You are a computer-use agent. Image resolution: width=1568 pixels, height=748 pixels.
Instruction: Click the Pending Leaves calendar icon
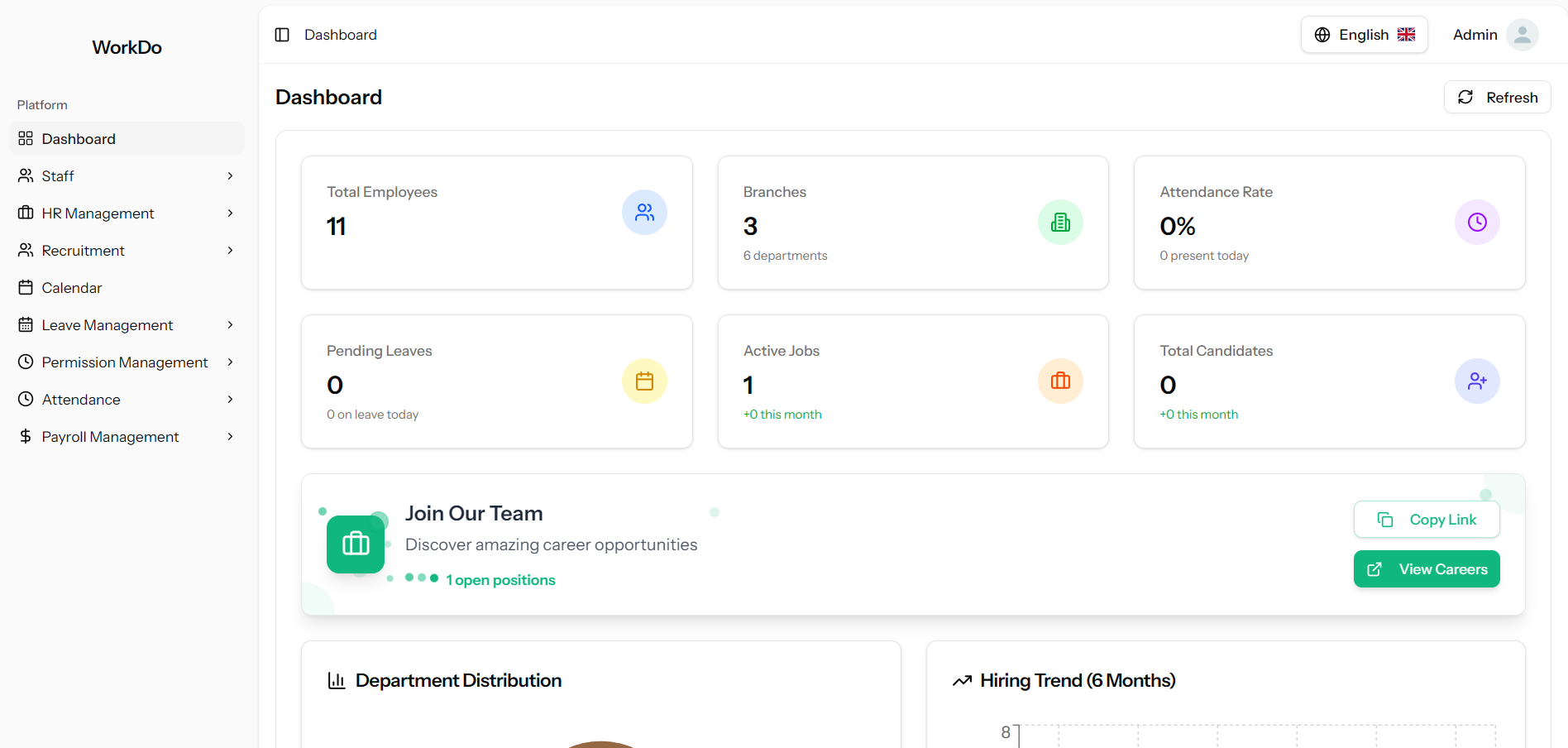pyautogui.click(x=644, y=381)
